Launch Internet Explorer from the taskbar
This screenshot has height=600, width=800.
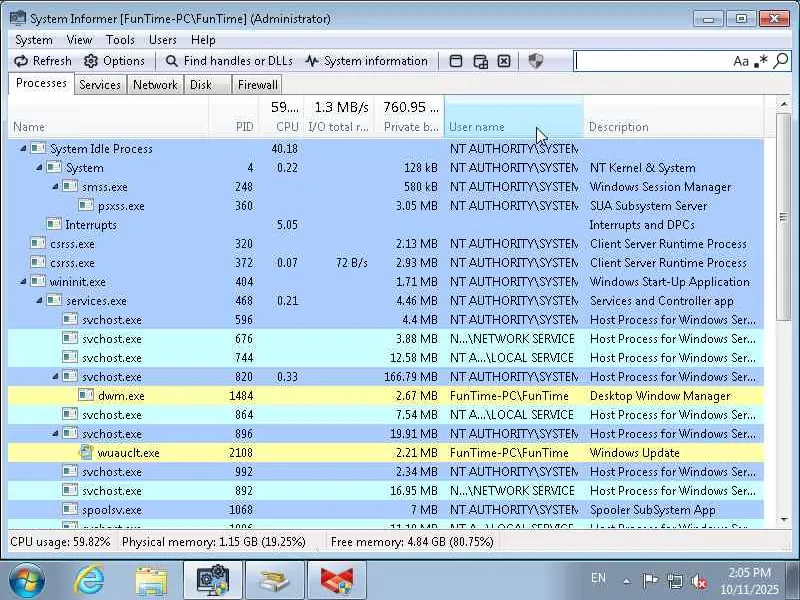pos(89,580)
